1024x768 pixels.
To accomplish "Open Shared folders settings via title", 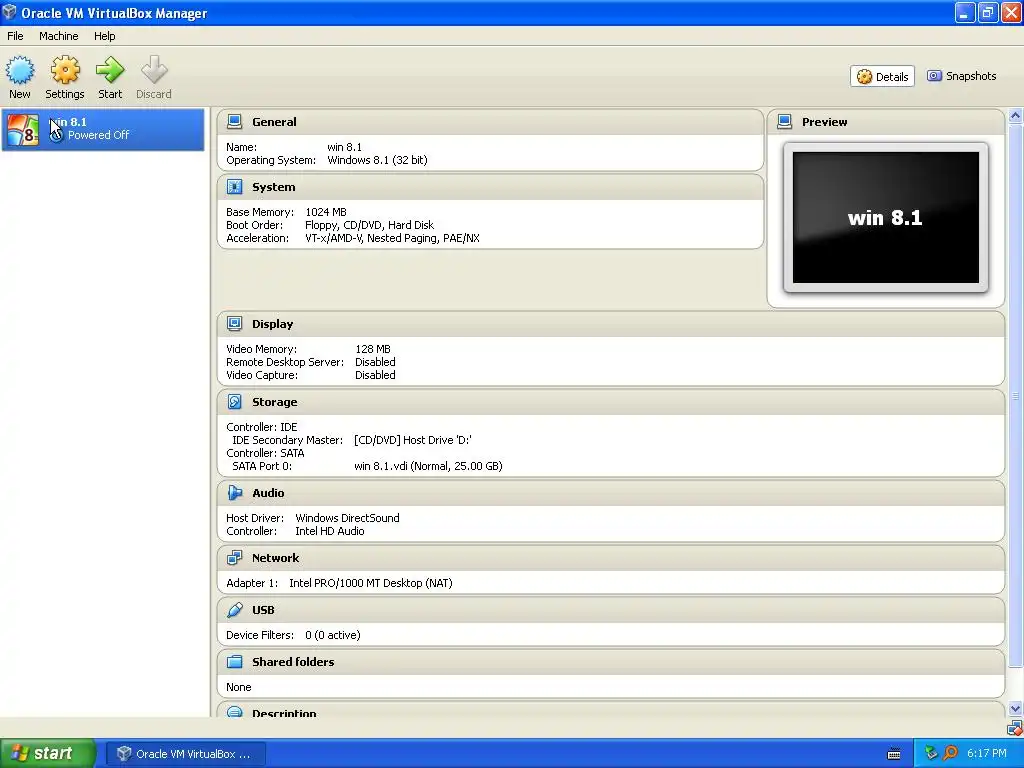I will pos(293,662).
